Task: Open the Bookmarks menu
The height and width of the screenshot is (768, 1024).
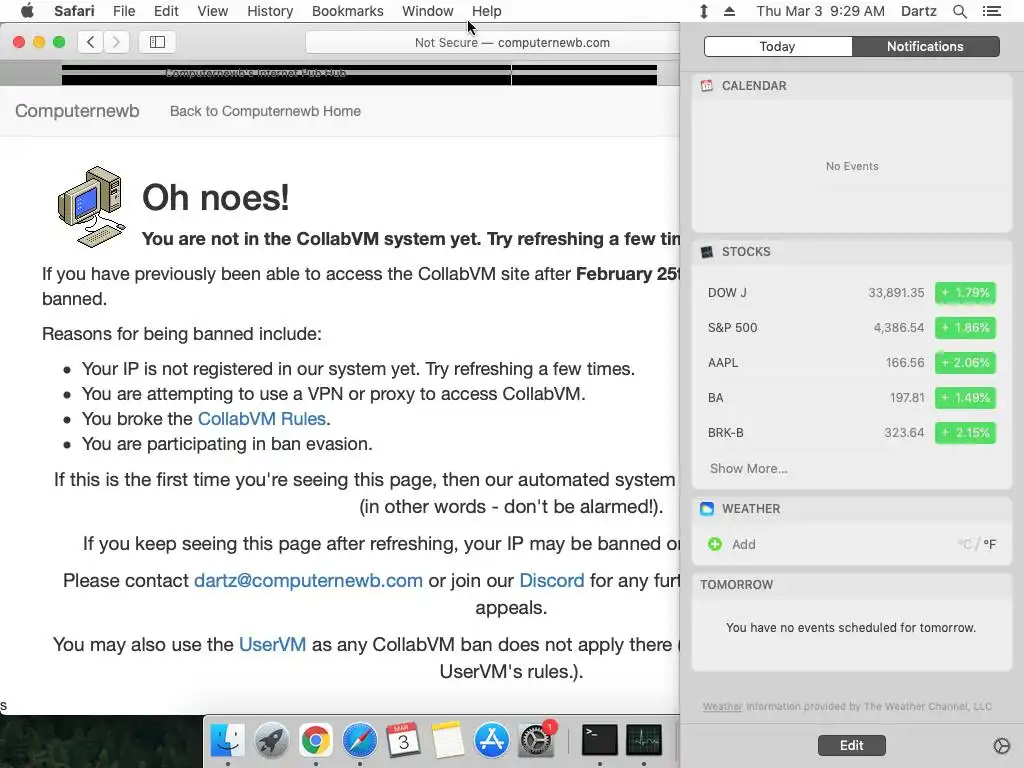Action: coord(347,11)
